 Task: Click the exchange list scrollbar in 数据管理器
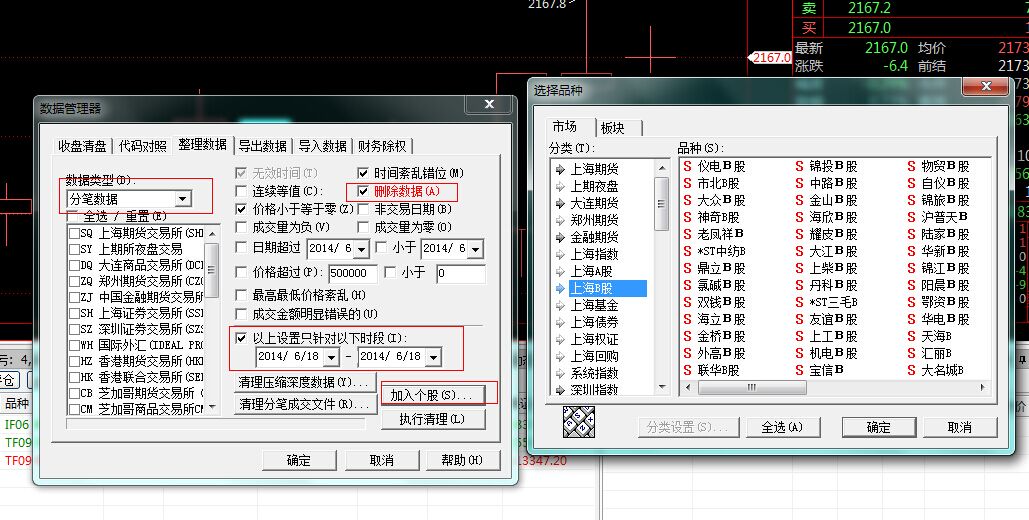click(x=212, y=320)
